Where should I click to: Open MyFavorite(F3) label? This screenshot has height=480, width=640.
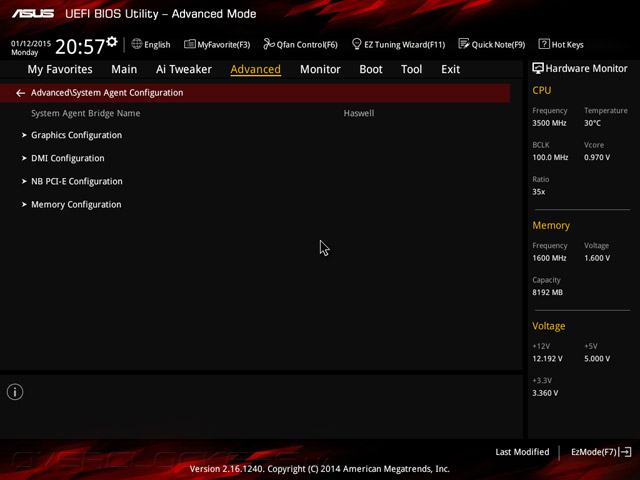[x=224, y=44]
